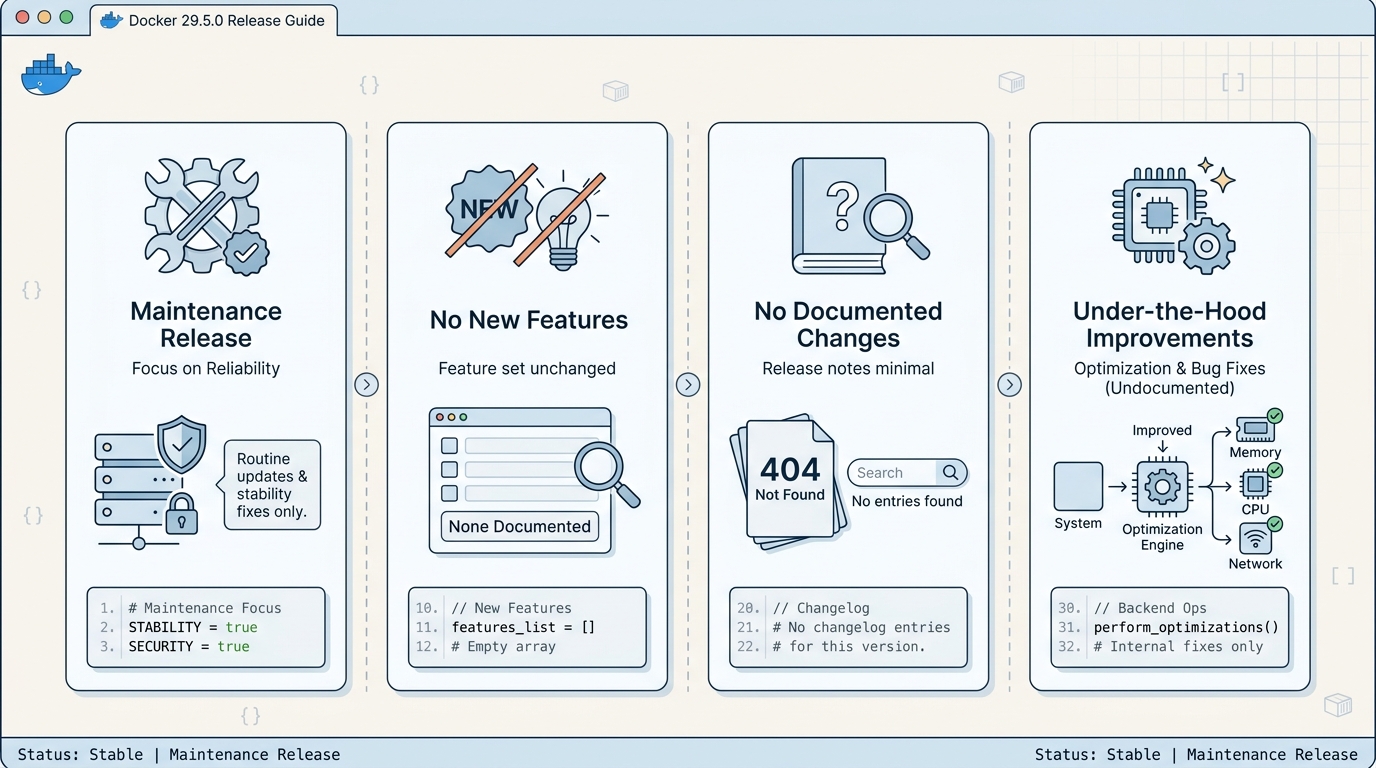This screenshot has height=768, width=1376.
Task: Click the STABILITY = true code line
Action: 193,627
